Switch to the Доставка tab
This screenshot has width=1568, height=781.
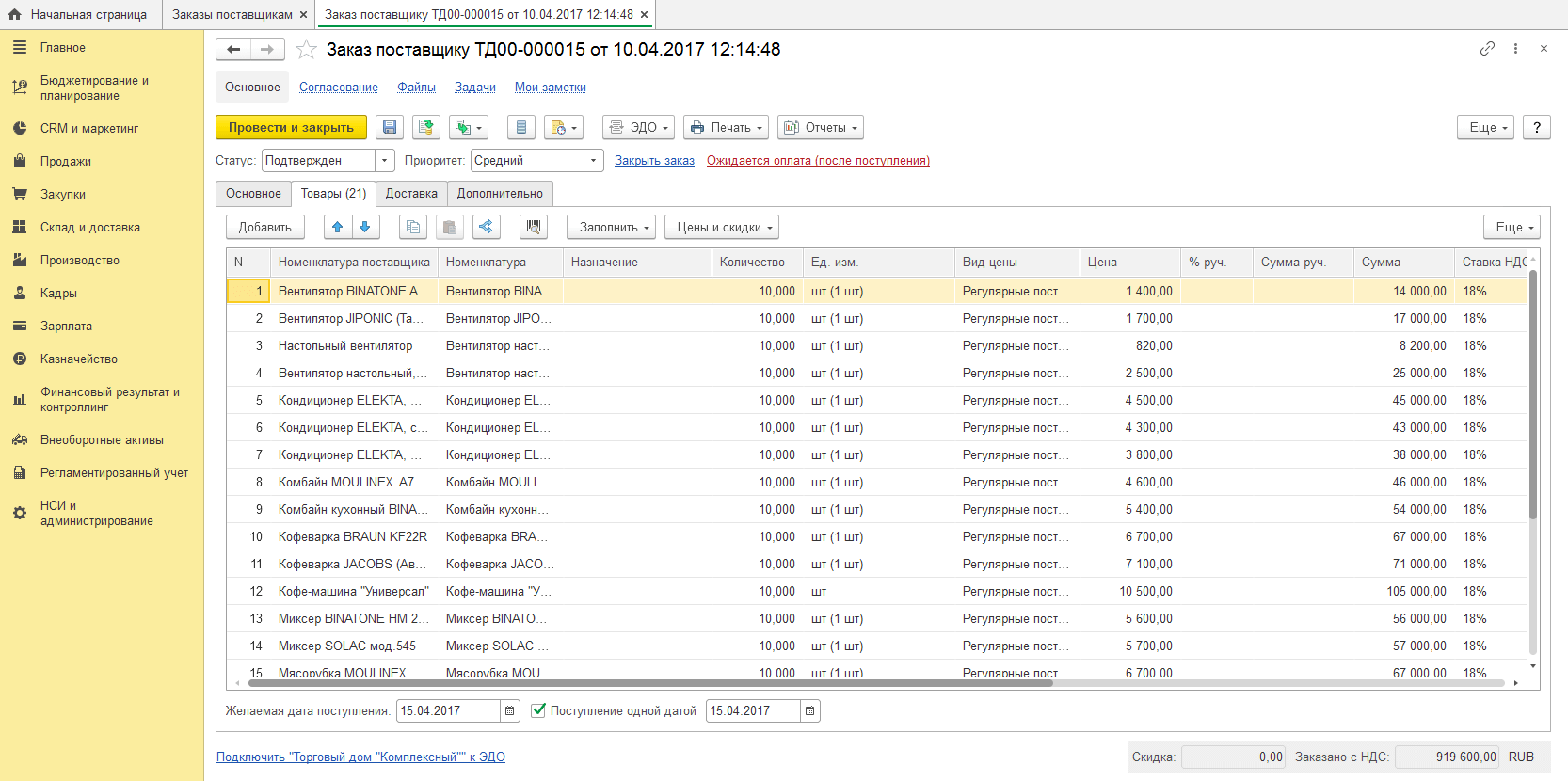pyautogui.click(x=411, y=194)
